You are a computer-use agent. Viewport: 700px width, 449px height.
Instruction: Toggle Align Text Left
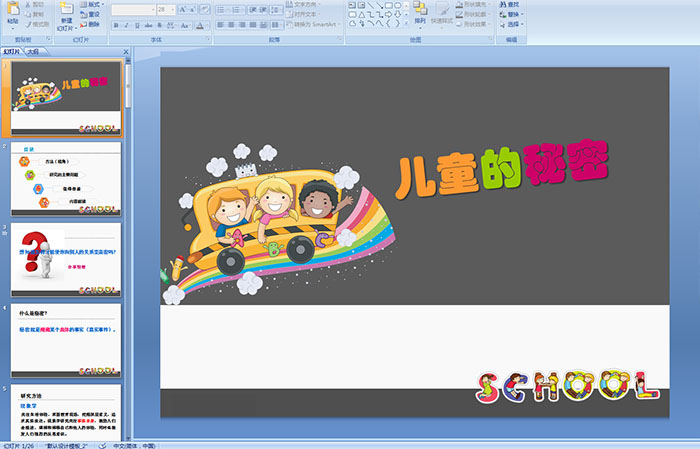[x=221, y=25]
